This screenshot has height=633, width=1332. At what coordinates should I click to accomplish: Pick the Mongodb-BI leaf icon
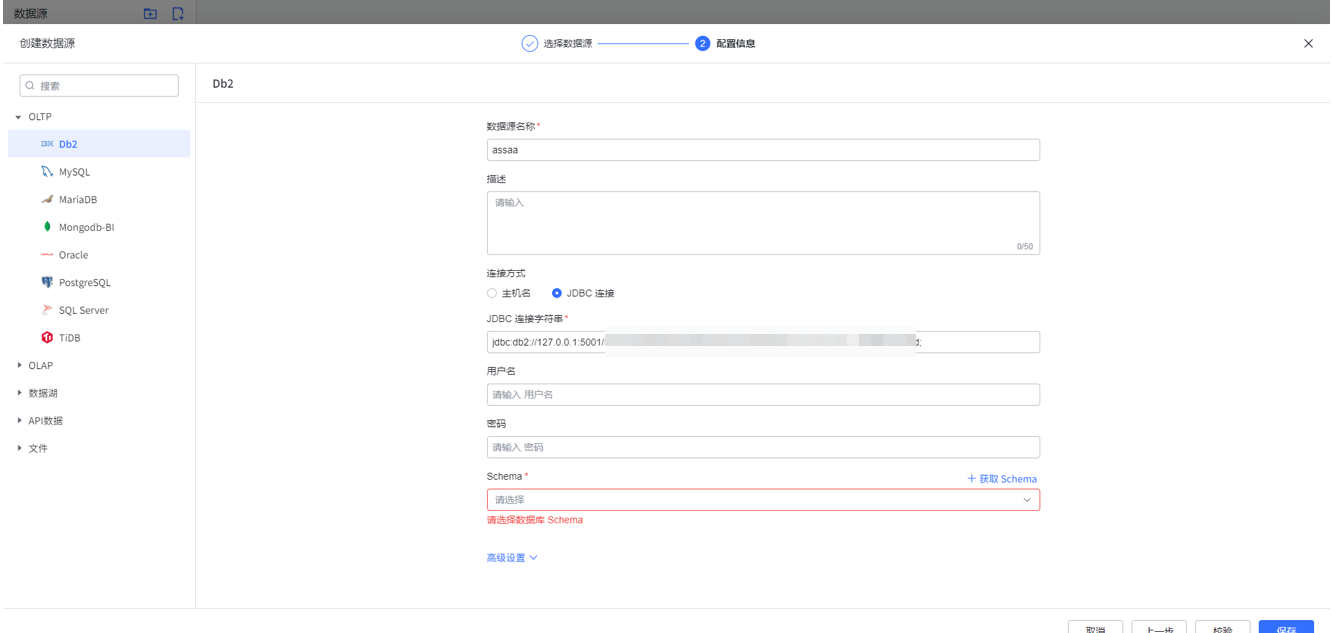tap(46, 227)
